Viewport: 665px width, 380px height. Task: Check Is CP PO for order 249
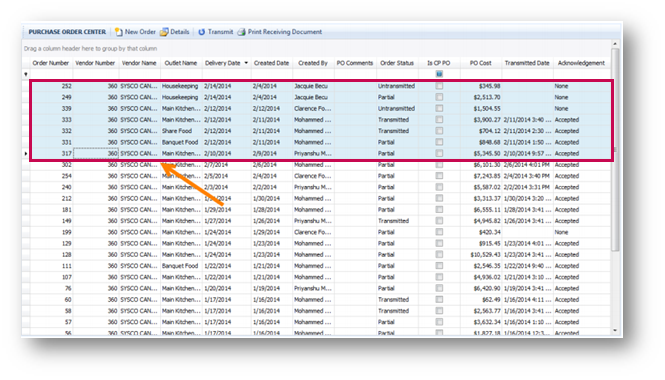pyautogui.click(x=439, y=97)
